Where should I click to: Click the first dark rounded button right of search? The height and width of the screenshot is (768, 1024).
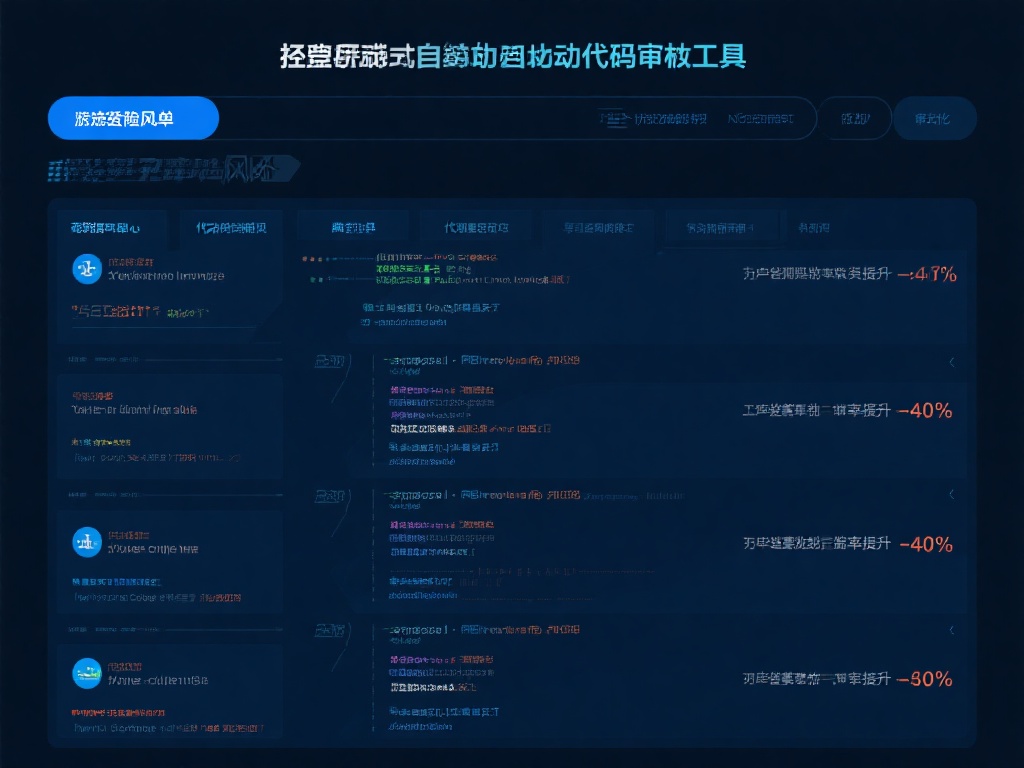[854, 119]
